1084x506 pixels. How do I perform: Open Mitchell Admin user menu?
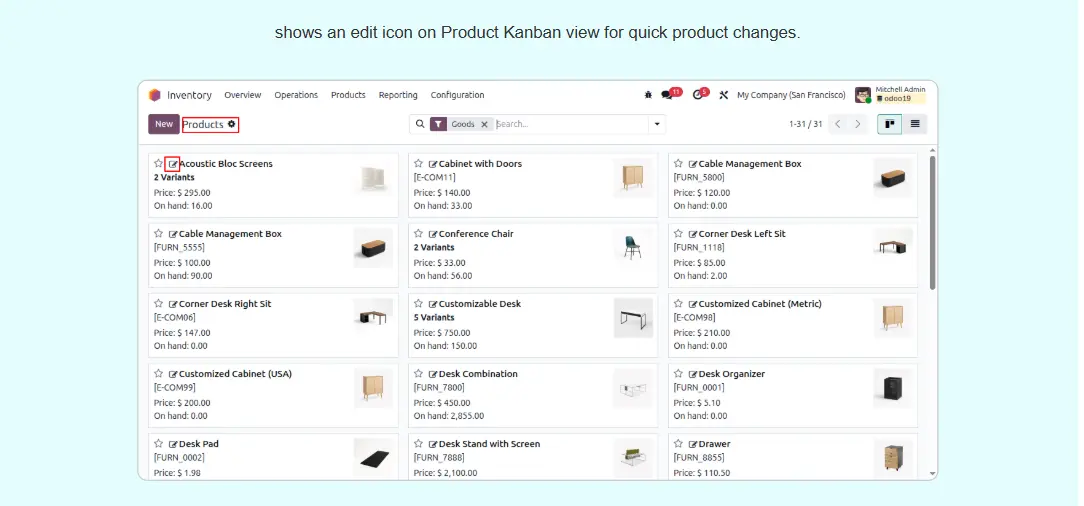tap(891, 95)
